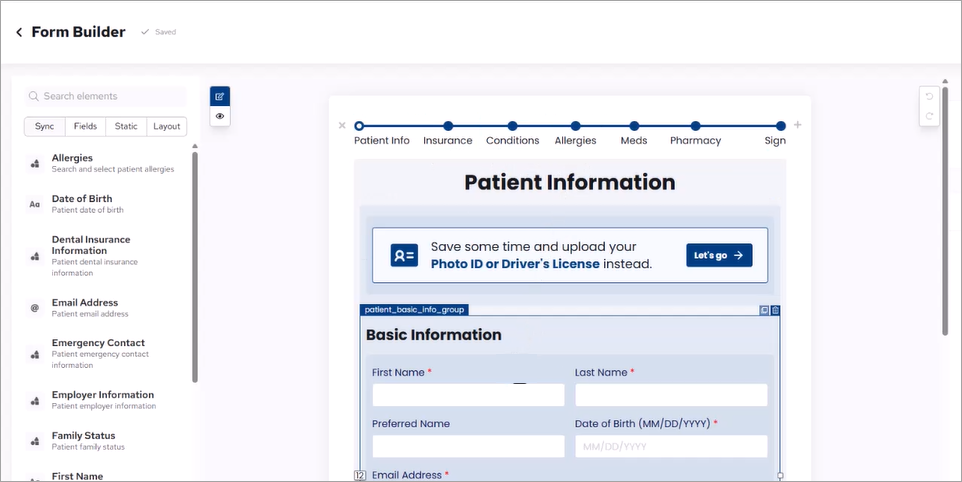Add a new step with plus icon
The image size is (962, 482).
point(797,125)
